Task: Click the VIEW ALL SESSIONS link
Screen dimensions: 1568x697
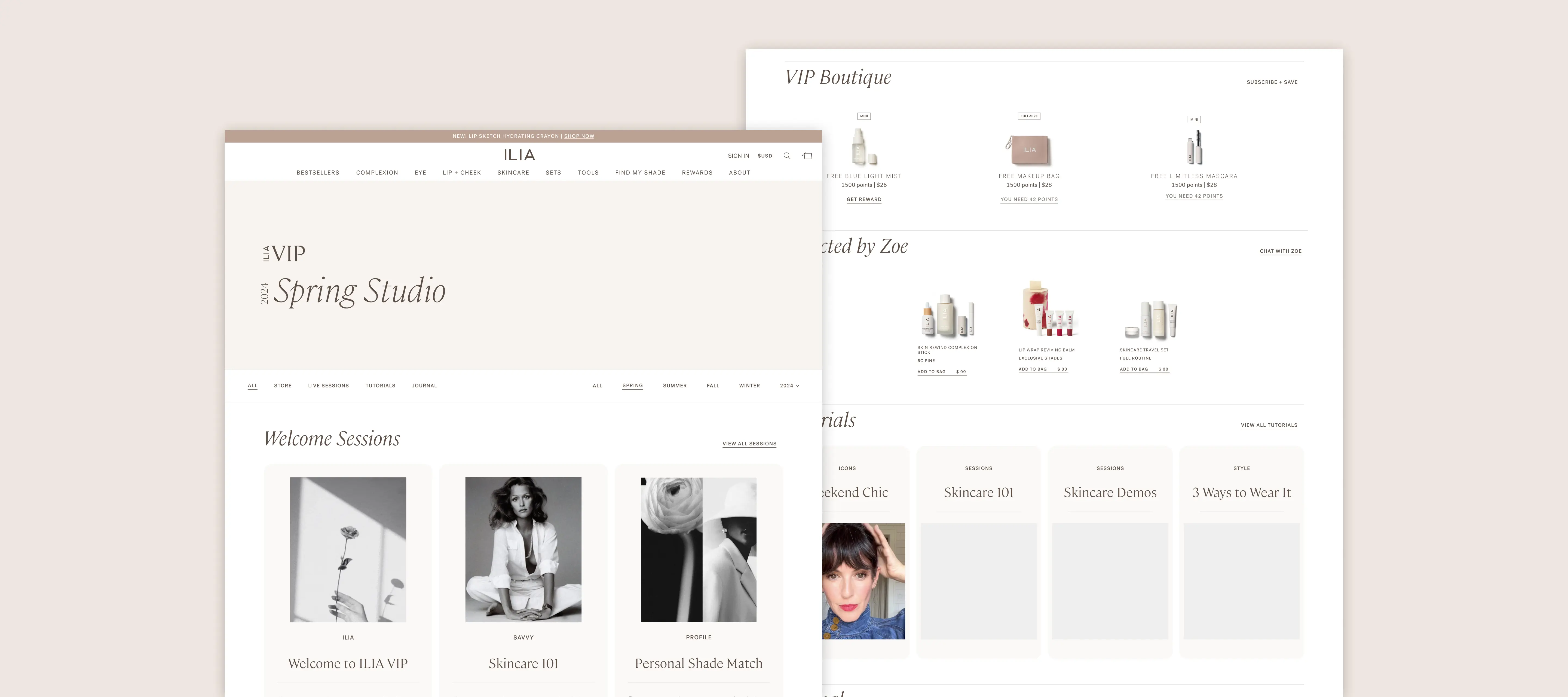Action: point(749,444)
